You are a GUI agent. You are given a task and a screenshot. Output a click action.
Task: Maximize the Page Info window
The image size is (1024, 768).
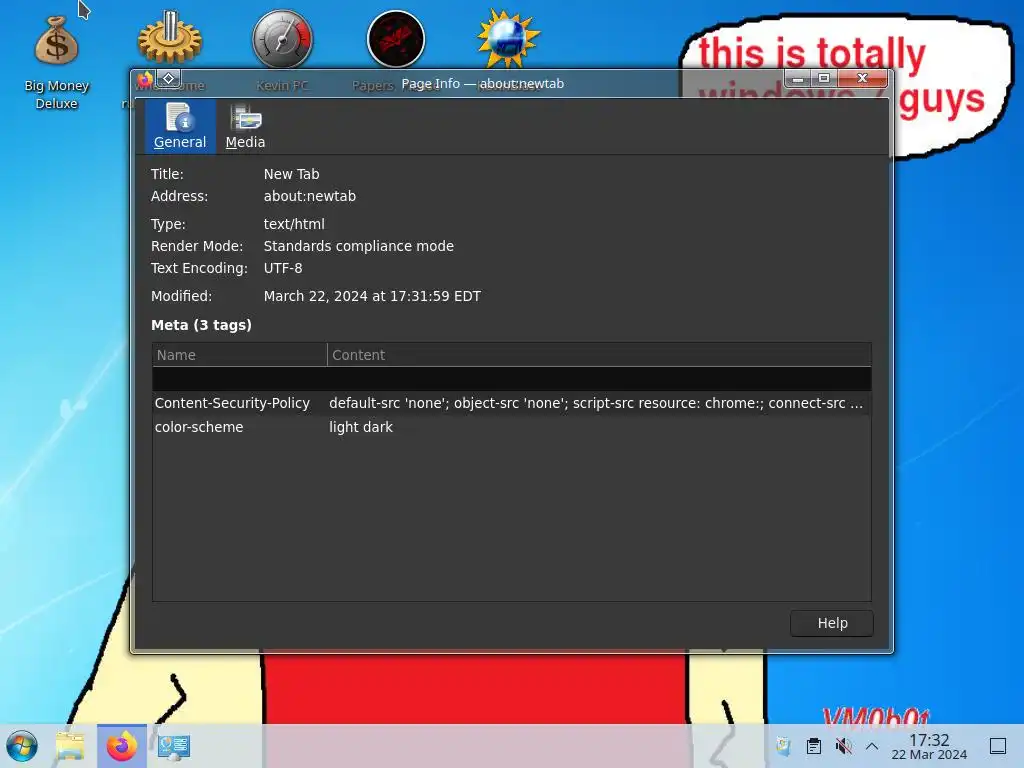click(824, 79)
